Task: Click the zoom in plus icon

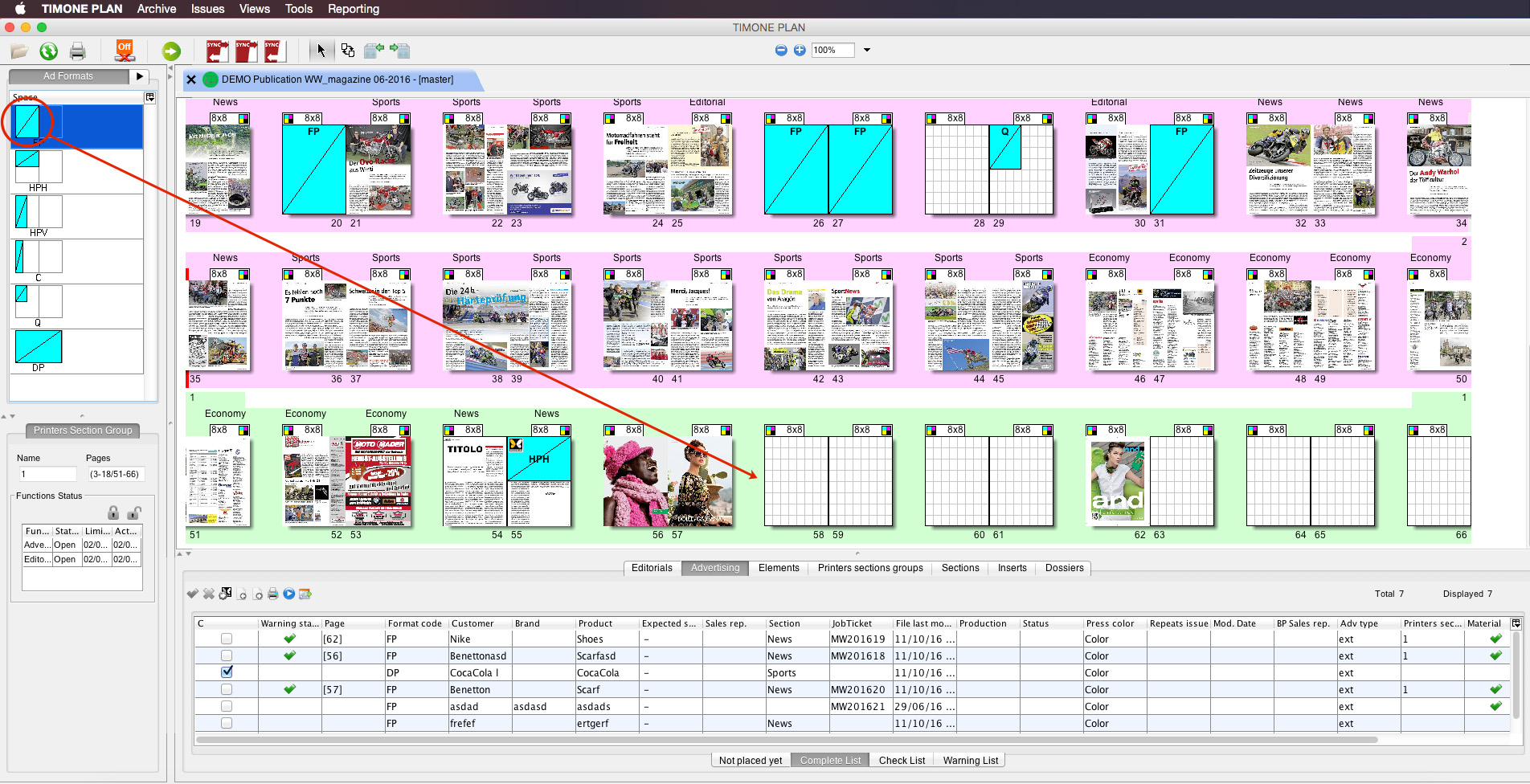Action: click(x=800, y=50)
